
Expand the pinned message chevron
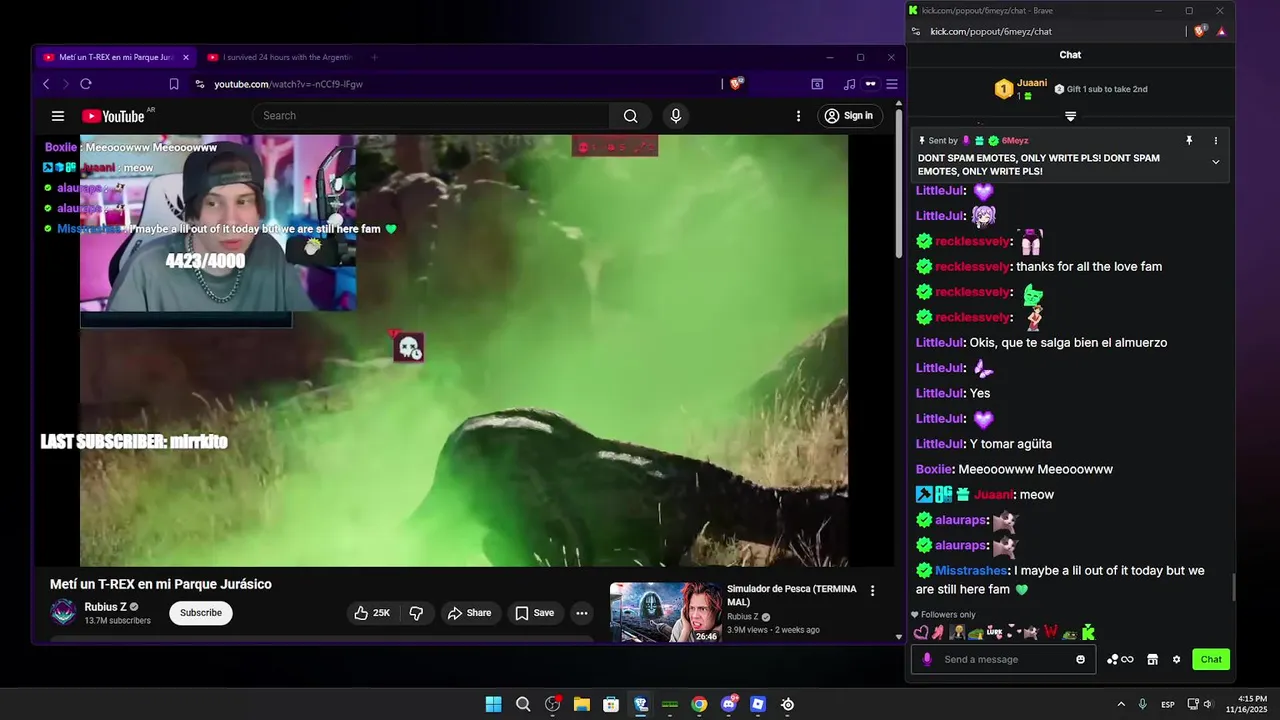click(x=1216, y=162)
